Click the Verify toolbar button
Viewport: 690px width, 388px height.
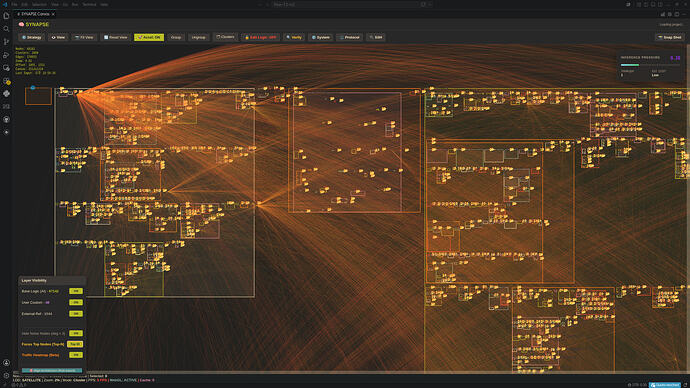tap(294, 37)
